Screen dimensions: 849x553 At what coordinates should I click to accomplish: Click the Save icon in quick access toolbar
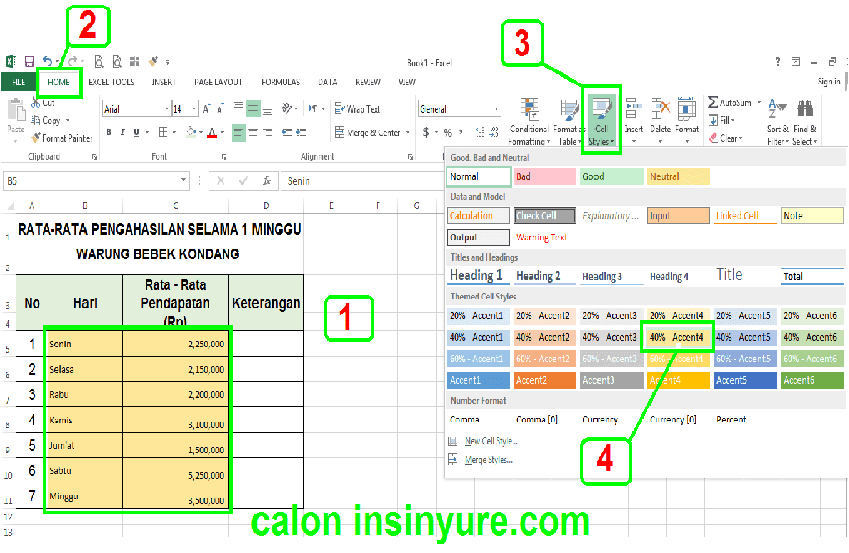(29, 62)
